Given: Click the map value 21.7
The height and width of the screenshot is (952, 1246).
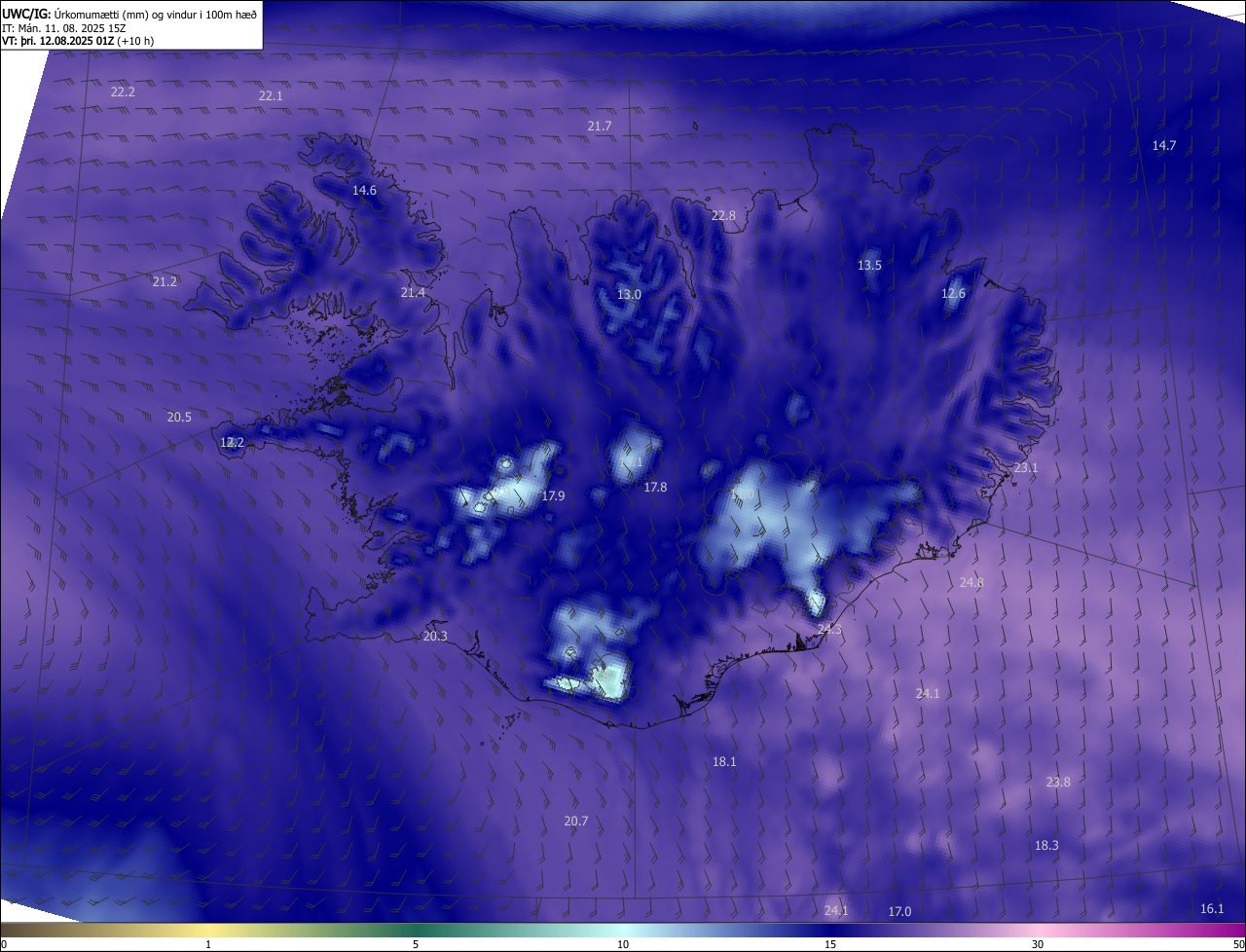Looking at the screenshot, I should (600, 127).
